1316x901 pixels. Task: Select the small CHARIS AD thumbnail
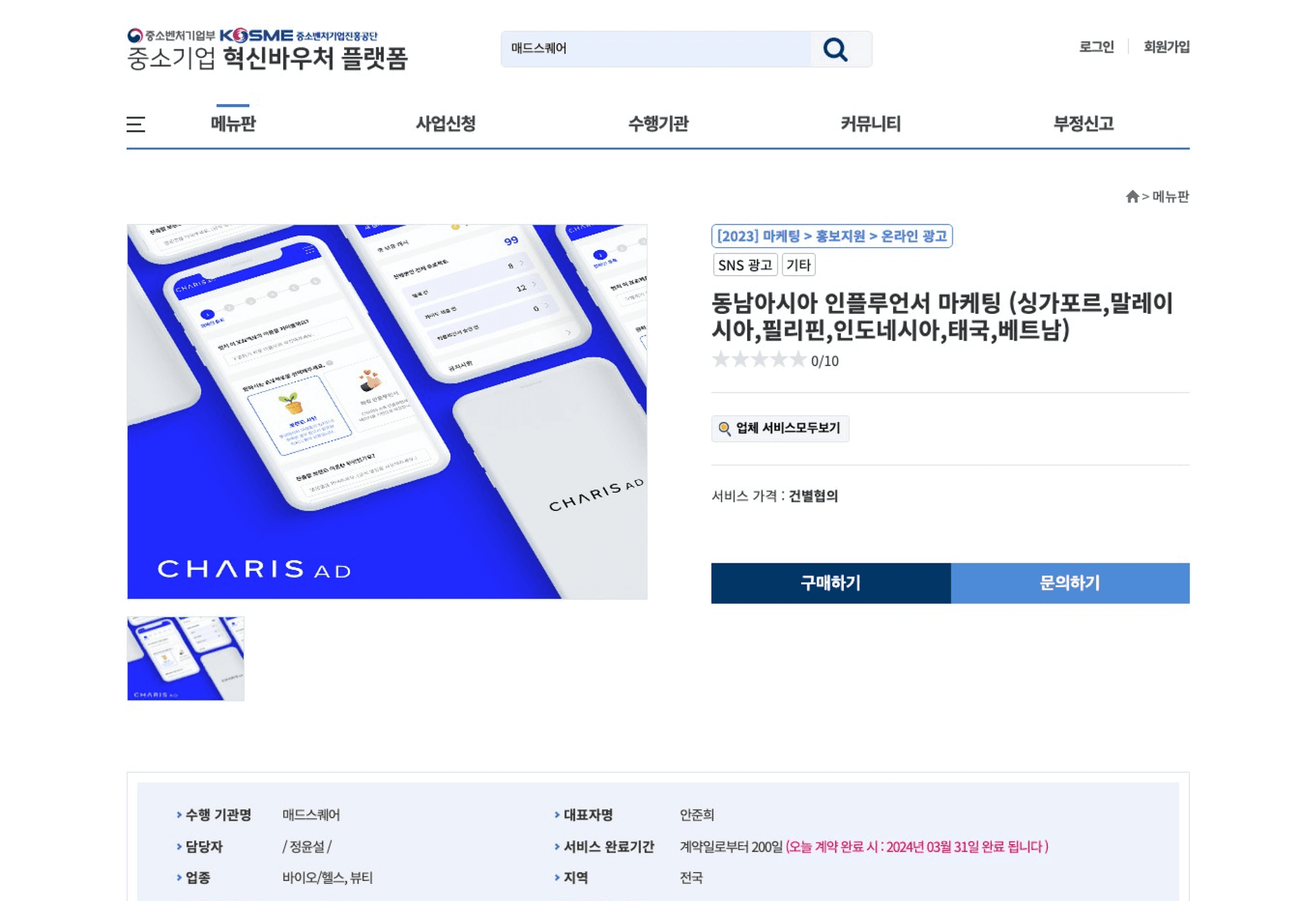(x=186, y=658)
